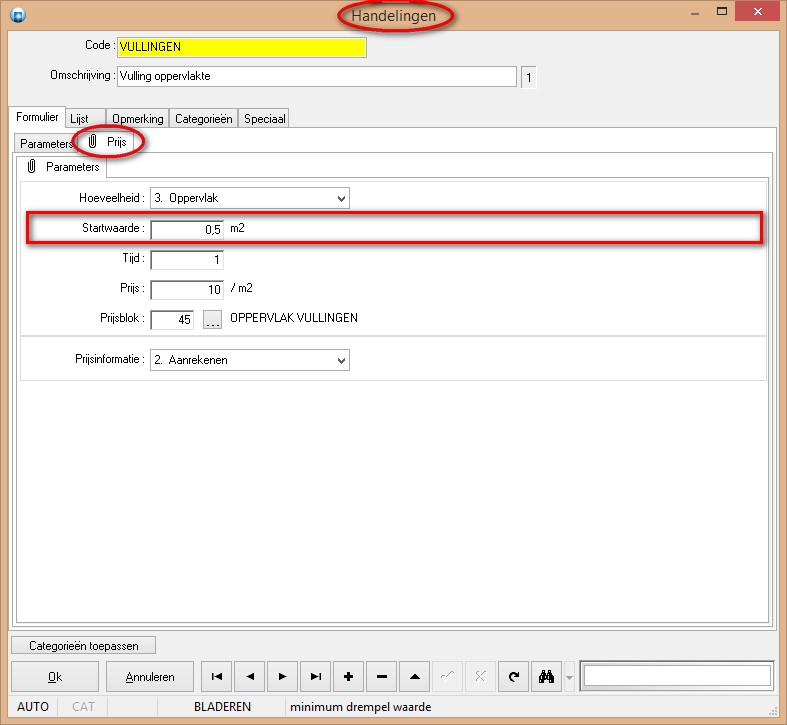Click the up triangle edit button
The image size is (787, 725).
415,676
